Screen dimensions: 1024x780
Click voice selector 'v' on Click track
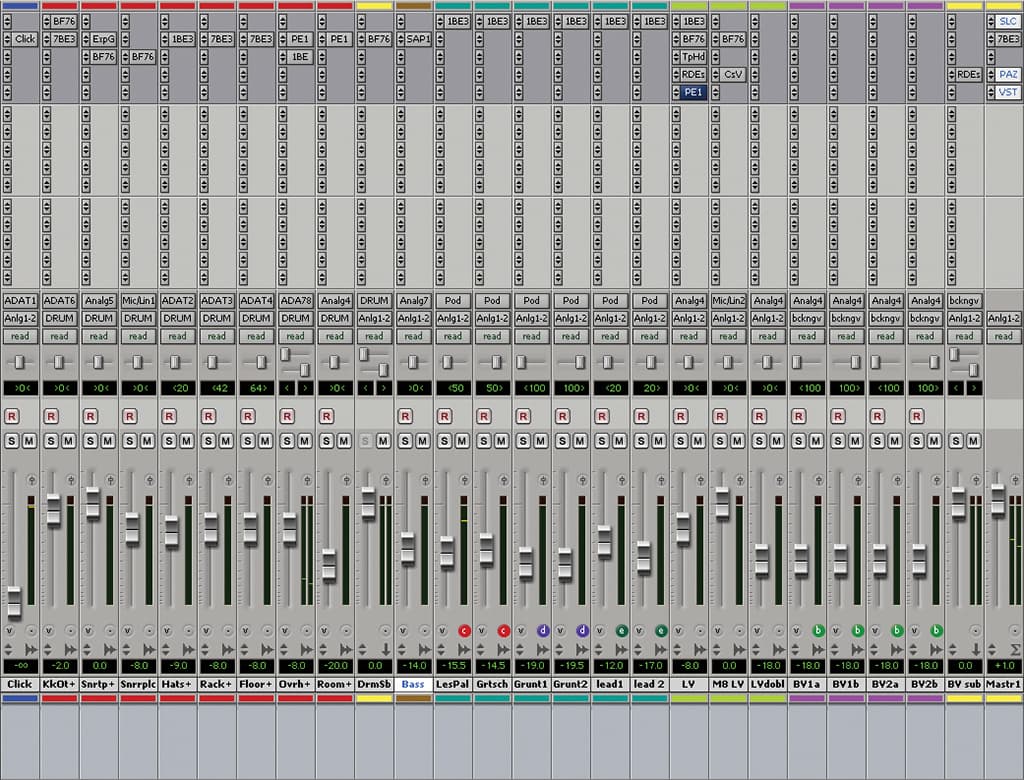click(x=9, y=631)
